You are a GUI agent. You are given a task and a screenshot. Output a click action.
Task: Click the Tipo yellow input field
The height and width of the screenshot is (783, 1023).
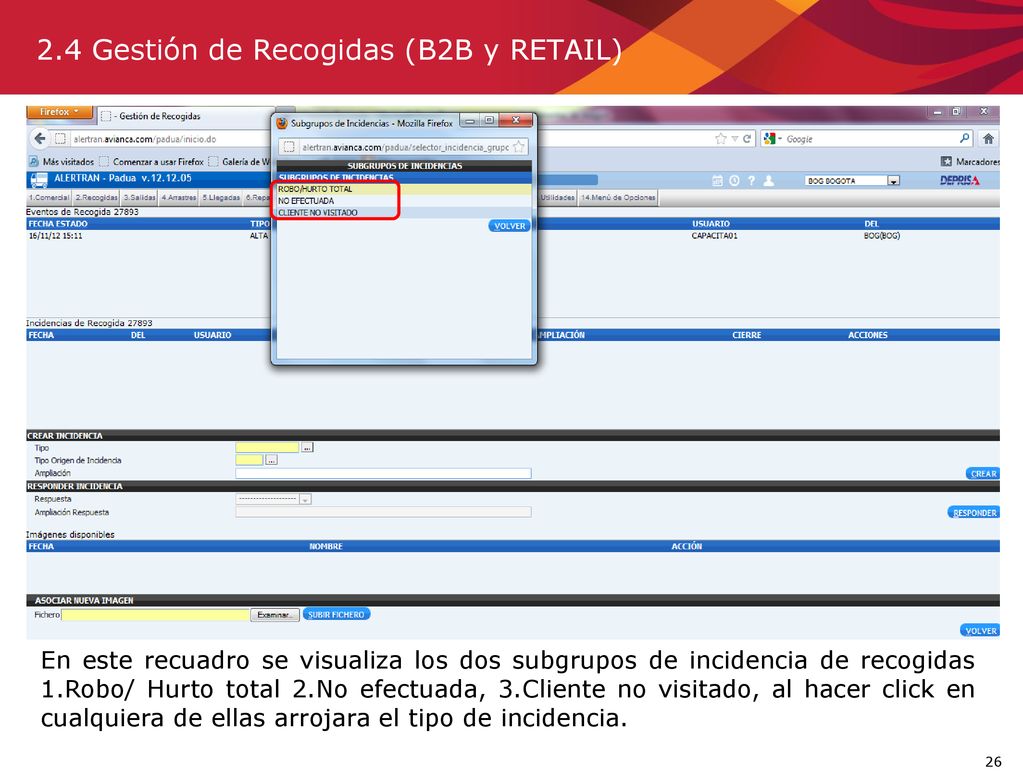click(x=267, y=448)
